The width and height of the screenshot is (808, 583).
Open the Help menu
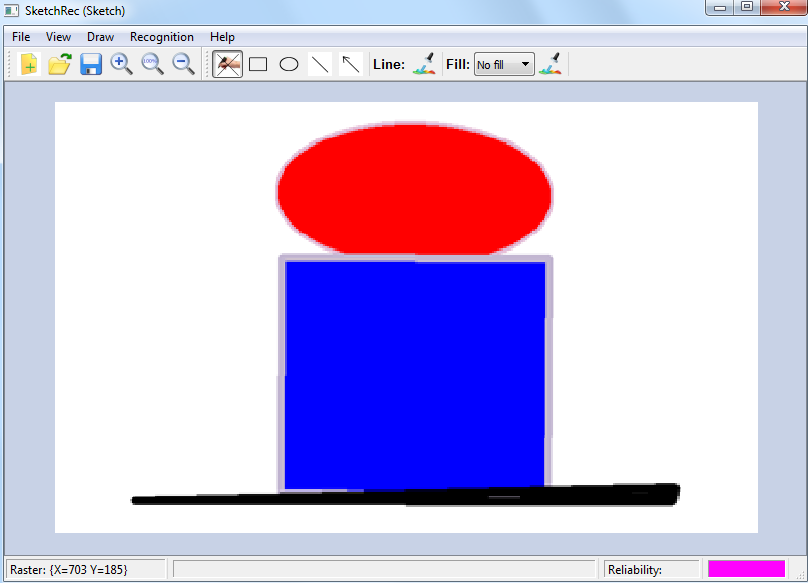222,37
